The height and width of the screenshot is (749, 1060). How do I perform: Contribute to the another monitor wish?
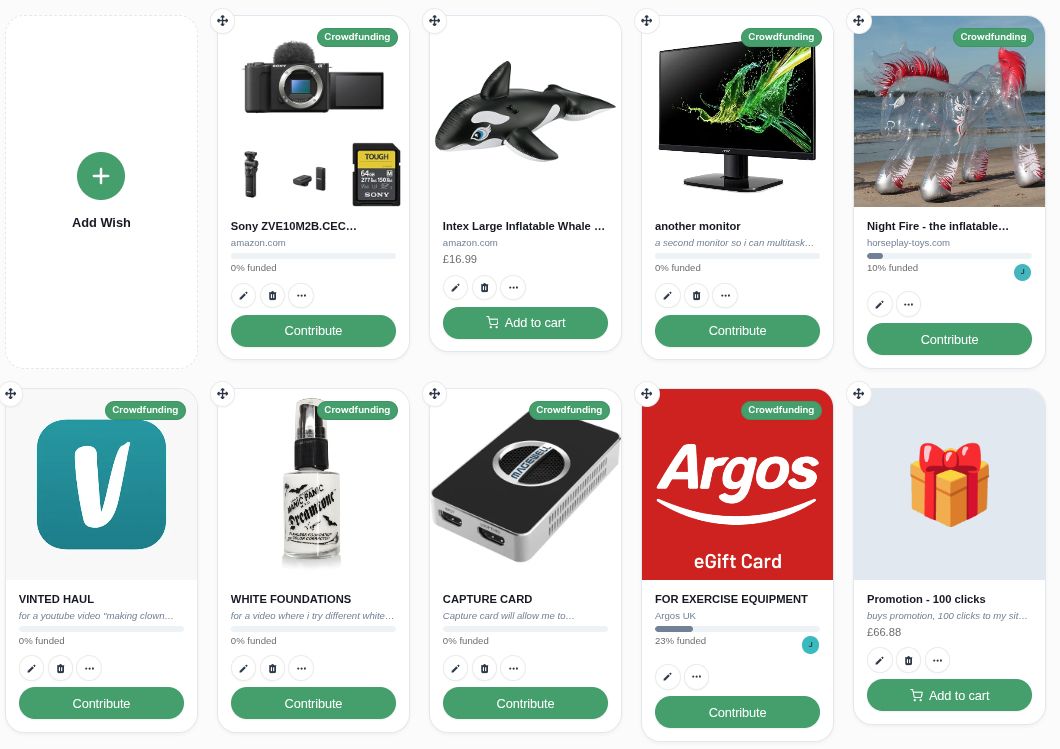pos(738,331)
